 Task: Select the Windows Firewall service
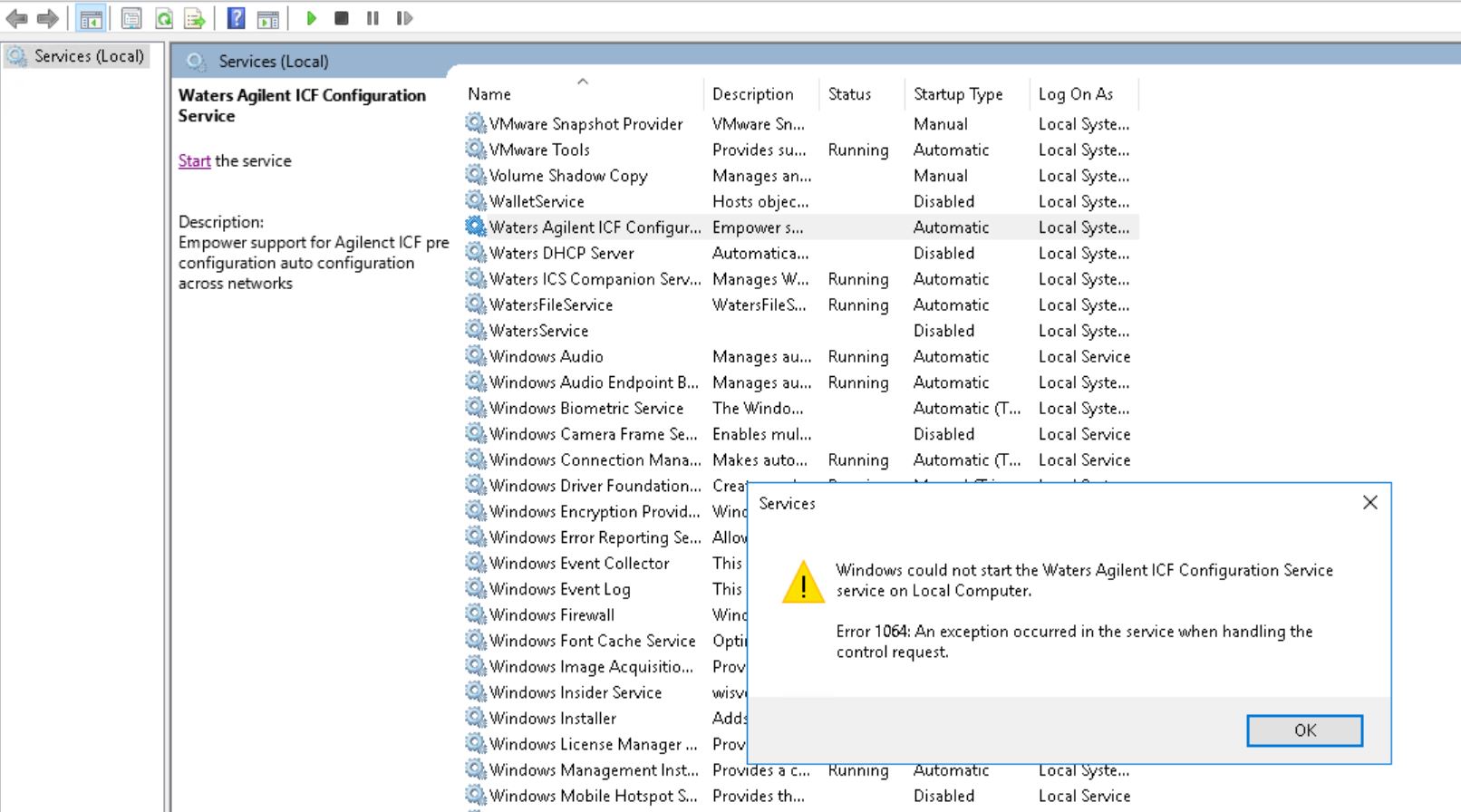pyautogui.click(x=605, y=614)
